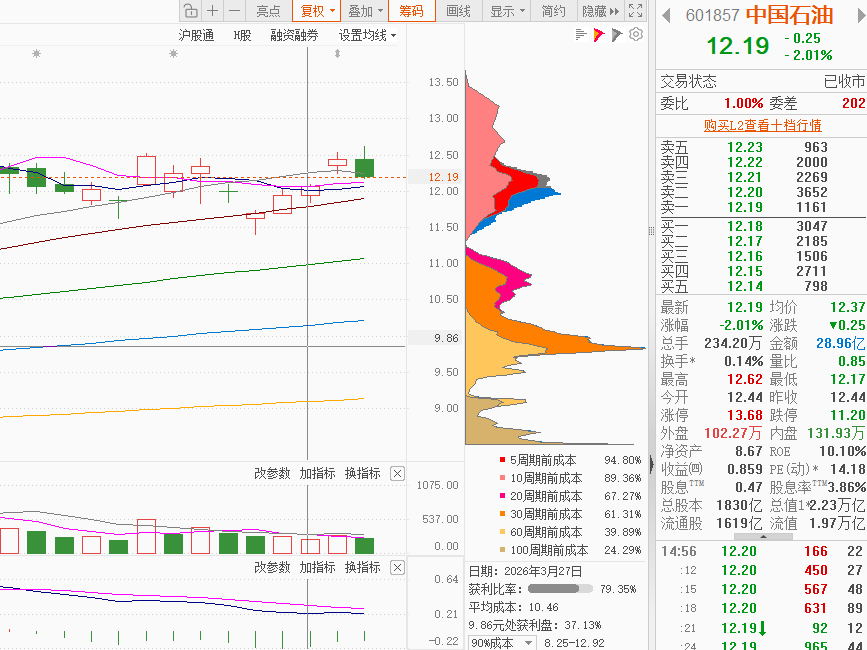Viewport: 867px width, 650px height.
Task: Click 买一 price 12.18
Action: coord(744,226)
